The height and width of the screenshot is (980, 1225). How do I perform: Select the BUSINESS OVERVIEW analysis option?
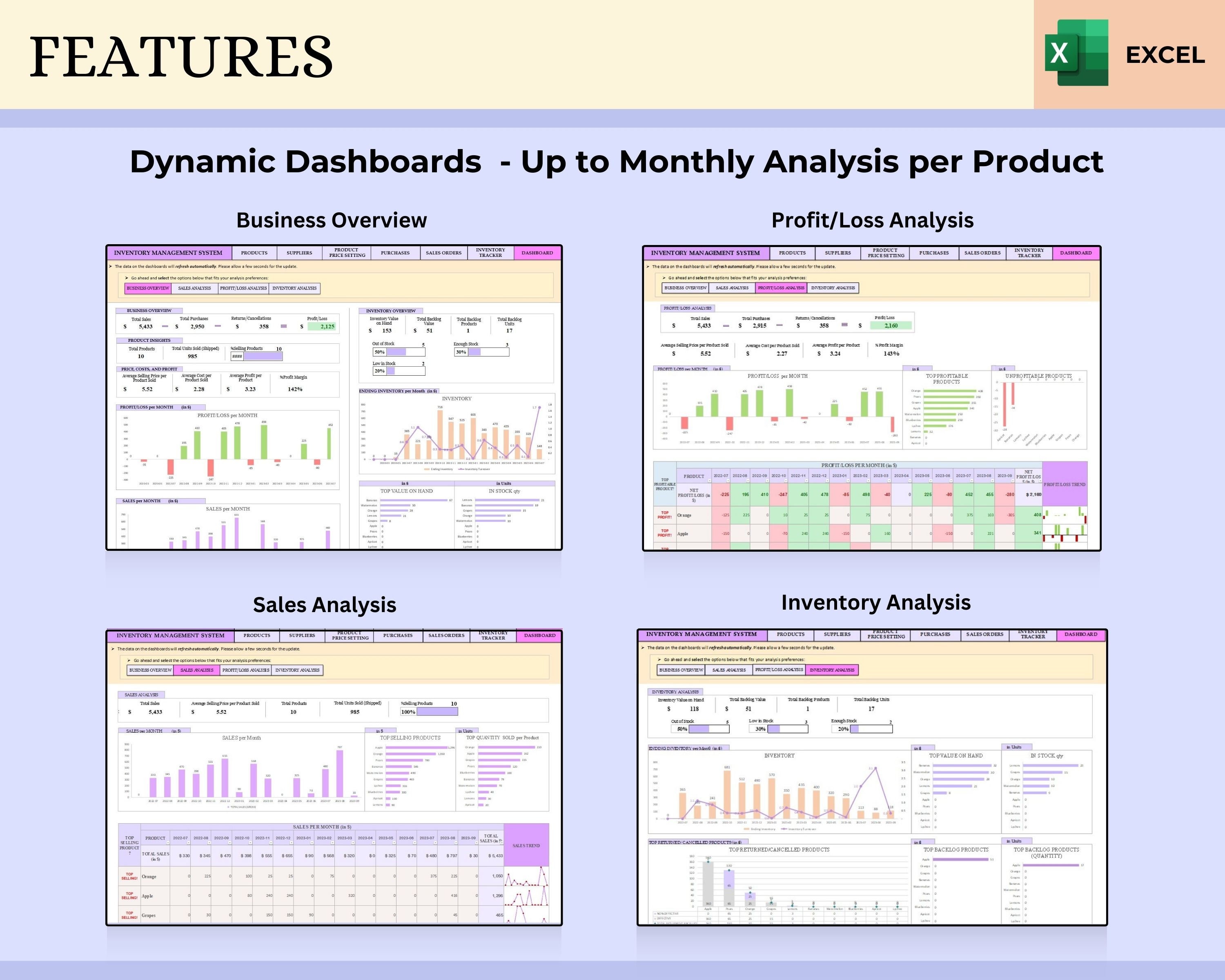tap(148, 288)
